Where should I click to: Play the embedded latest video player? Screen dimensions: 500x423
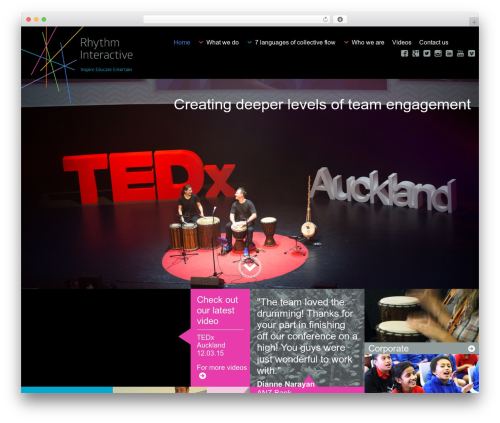pos(106,338)
